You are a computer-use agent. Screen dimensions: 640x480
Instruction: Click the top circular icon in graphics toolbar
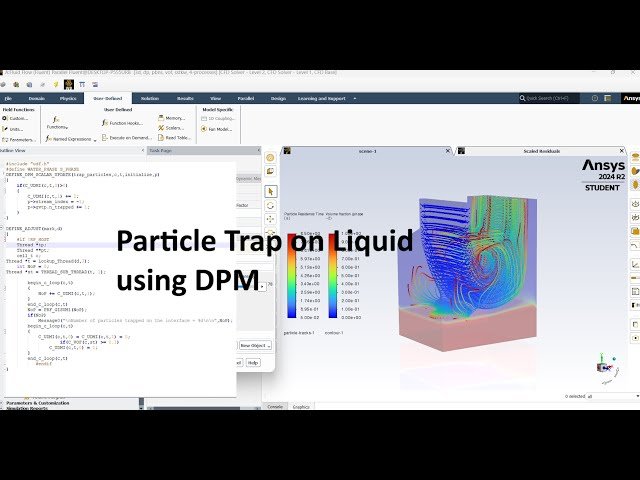click(x=270, y=158)
